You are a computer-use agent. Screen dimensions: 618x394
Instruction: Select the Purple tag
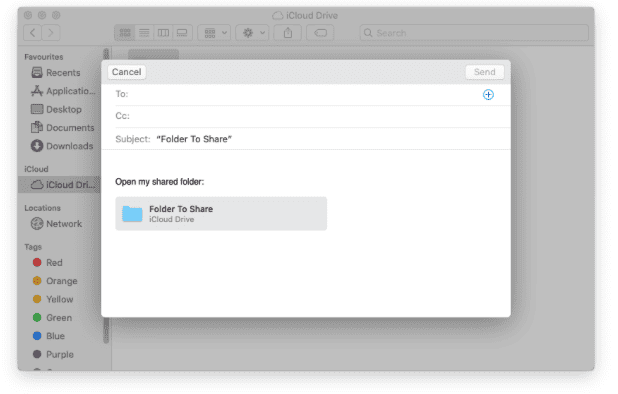[x=53, y=354]
